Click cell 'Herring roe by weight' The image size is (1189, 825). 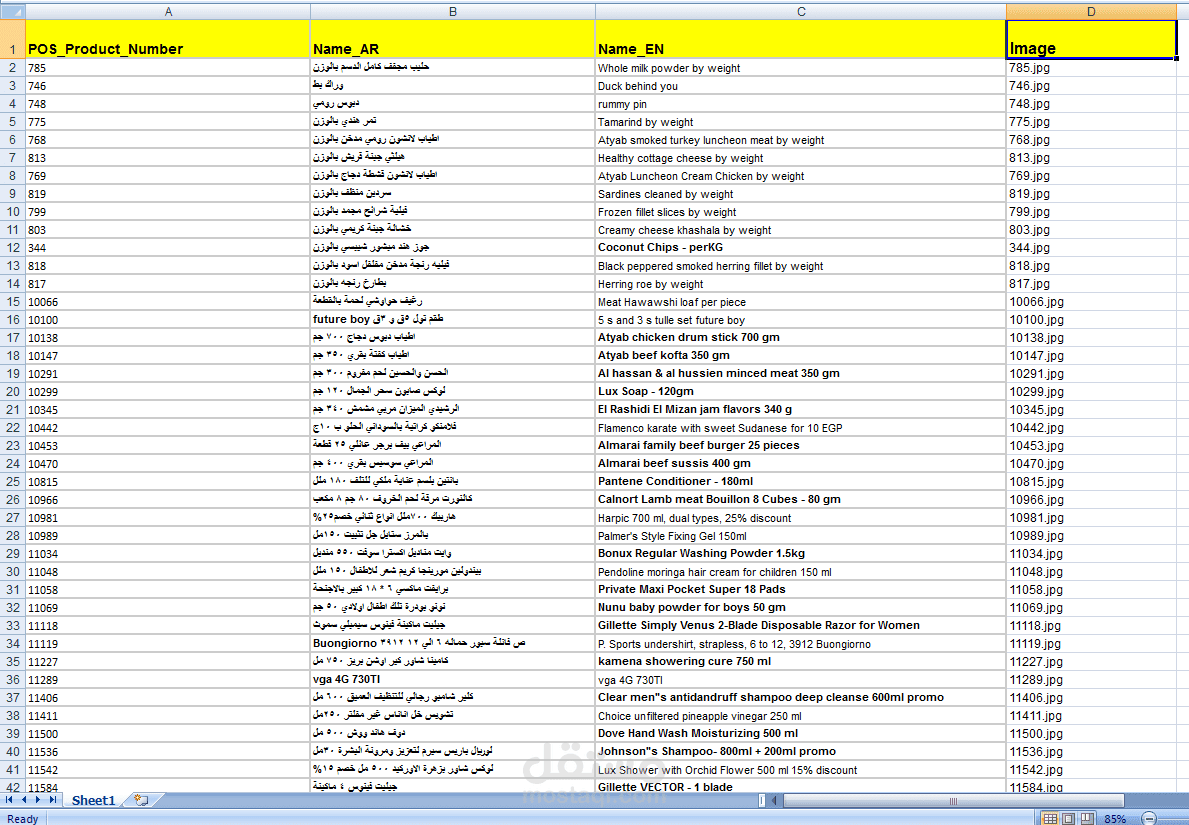click(801, 284)
